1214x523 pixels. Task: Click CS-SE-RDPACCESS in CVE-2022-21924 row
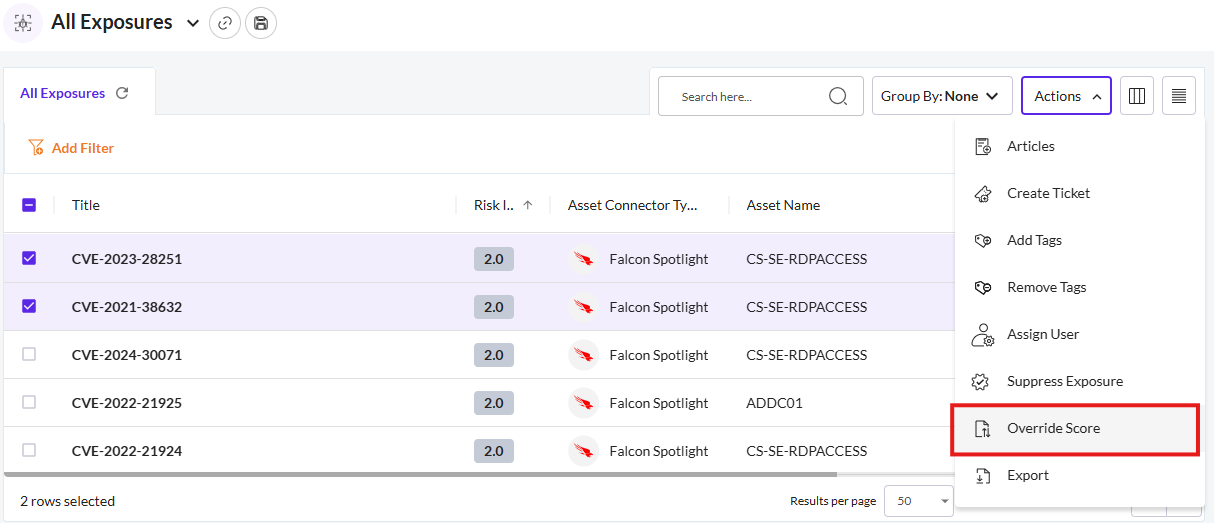point(807,451)
